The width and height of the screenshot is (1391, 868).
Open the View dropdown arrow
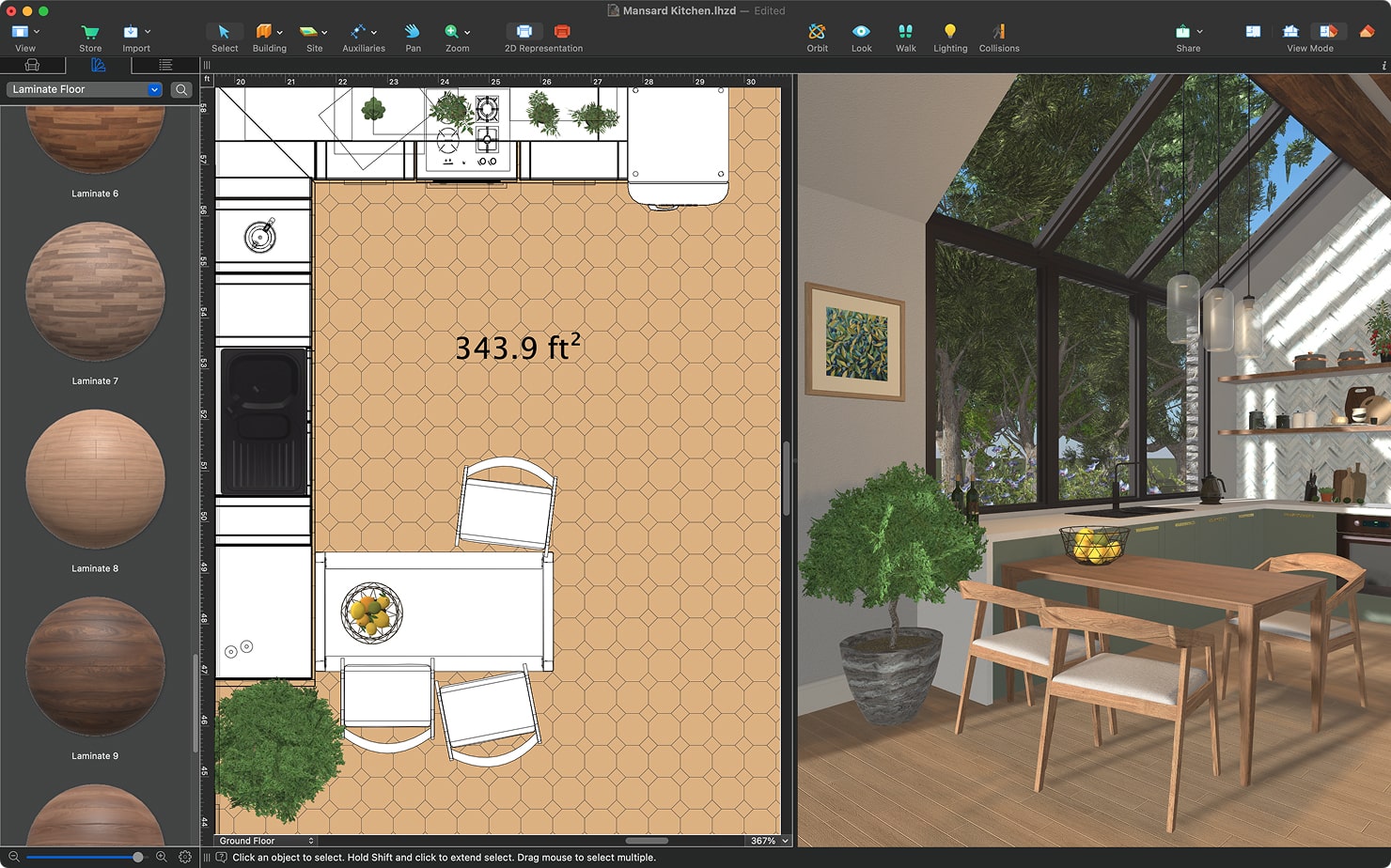[x=37, y=32]
